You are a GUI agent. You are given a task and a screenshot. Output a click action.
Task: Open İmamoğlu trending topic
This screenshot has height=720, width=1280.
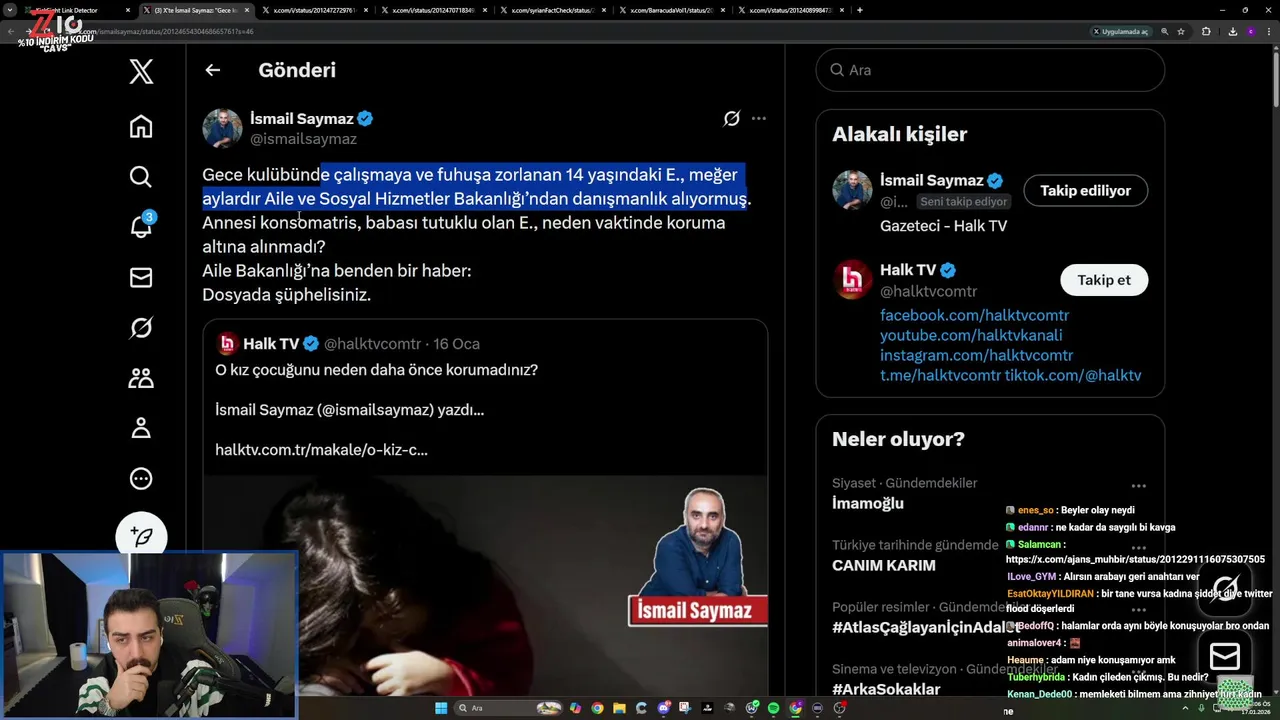point(868,503)
